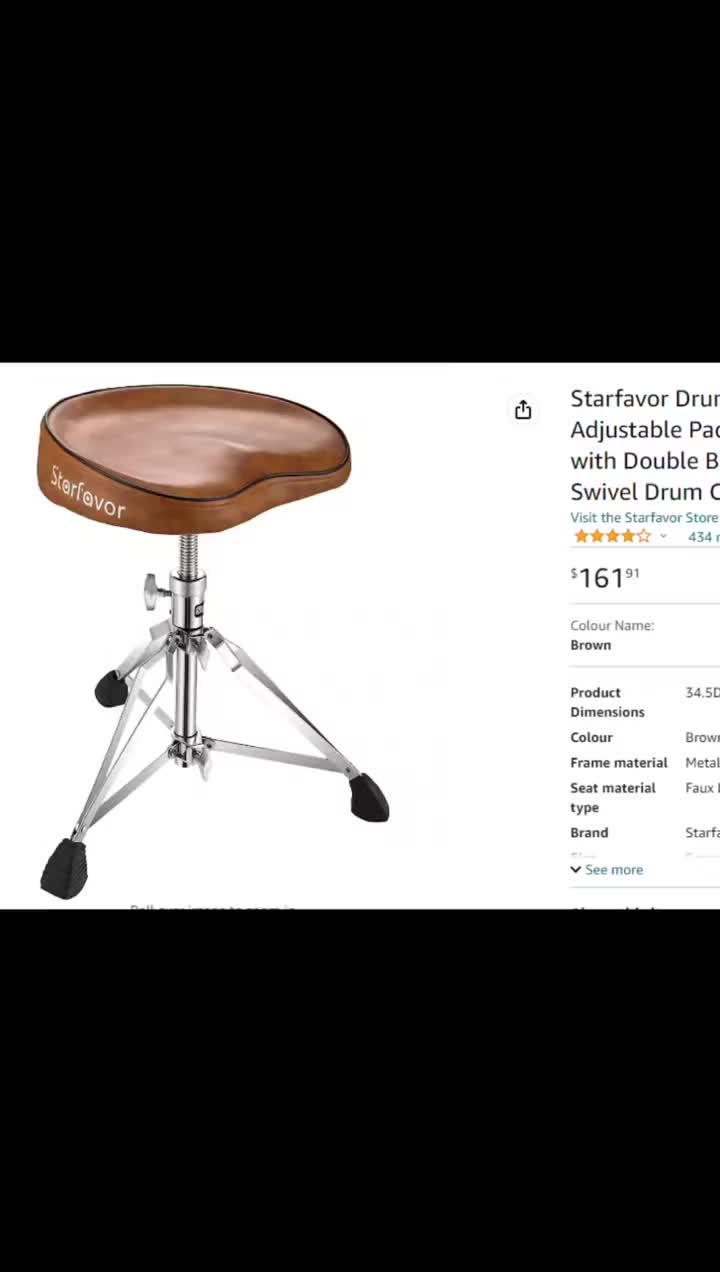Screen dimensions: 720x1272
Task: Click the Starfavor logo on the seat
Action: [x=88, y=491]
